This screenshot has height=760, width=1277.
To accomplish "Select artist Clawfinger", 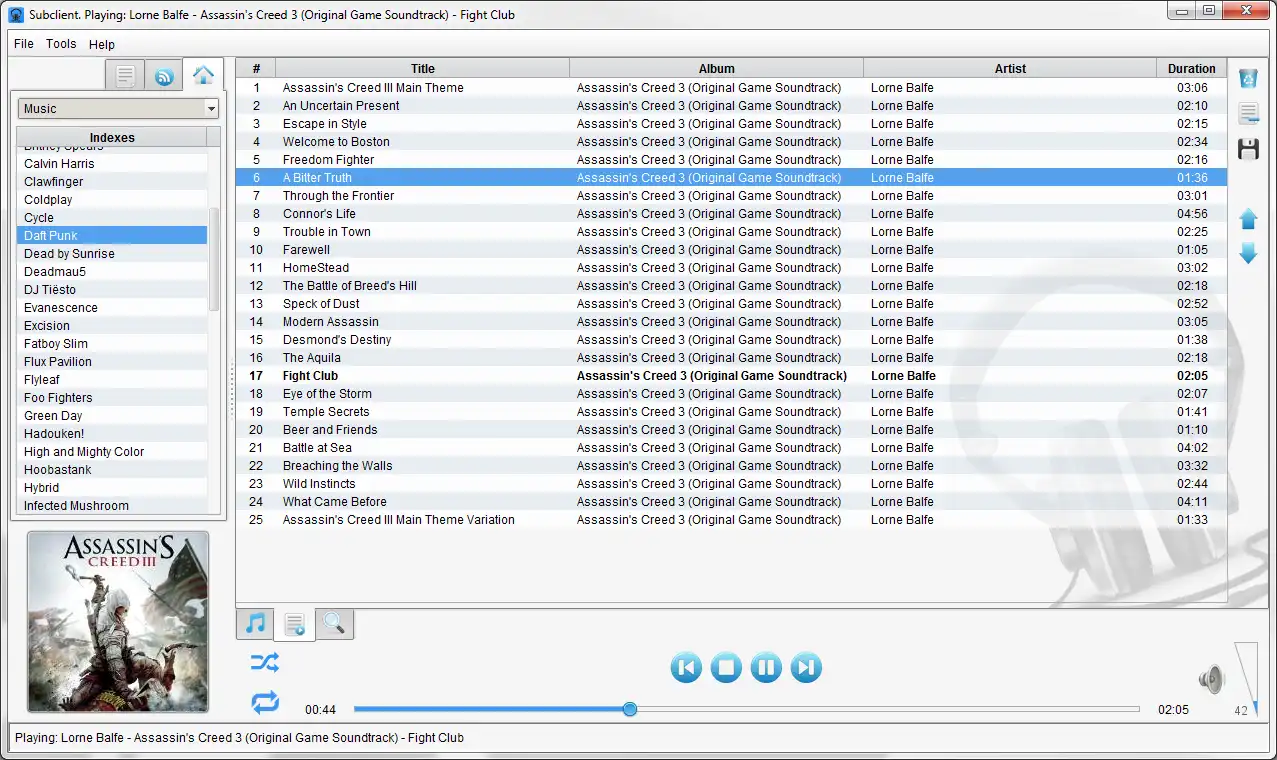I will click(x=112, y=182).
